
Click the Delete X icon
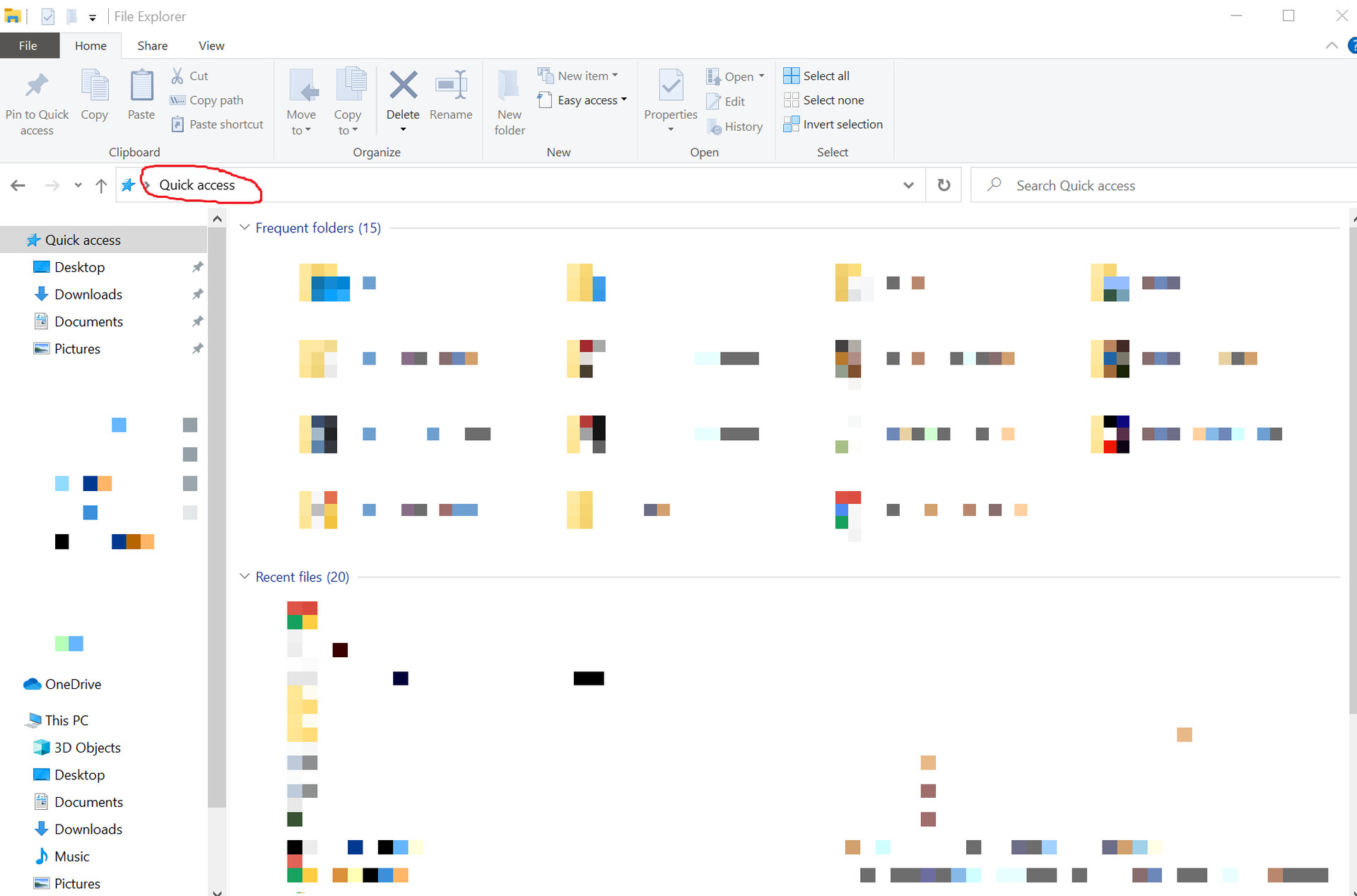pos(403,86)
